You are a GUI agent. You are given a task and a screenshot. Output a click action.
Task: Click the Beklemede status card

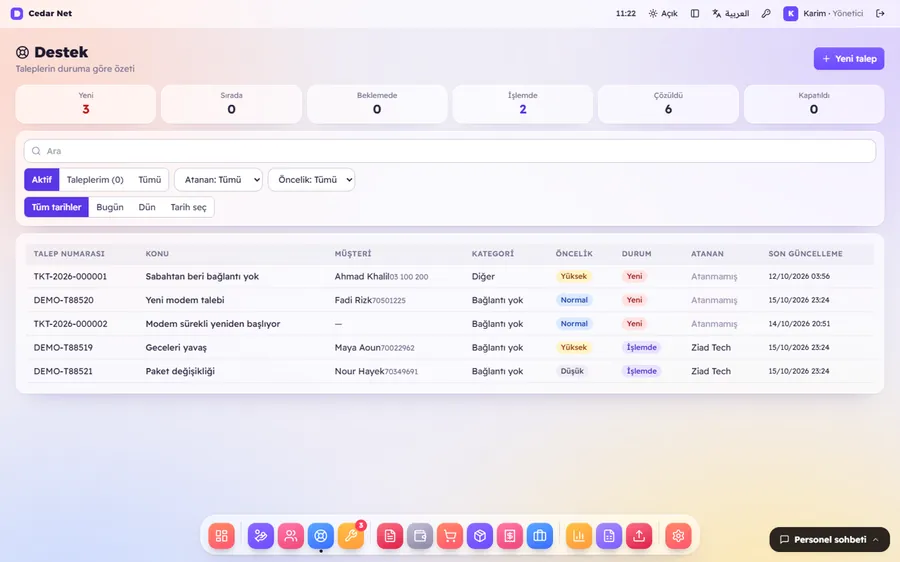point(377,104)
